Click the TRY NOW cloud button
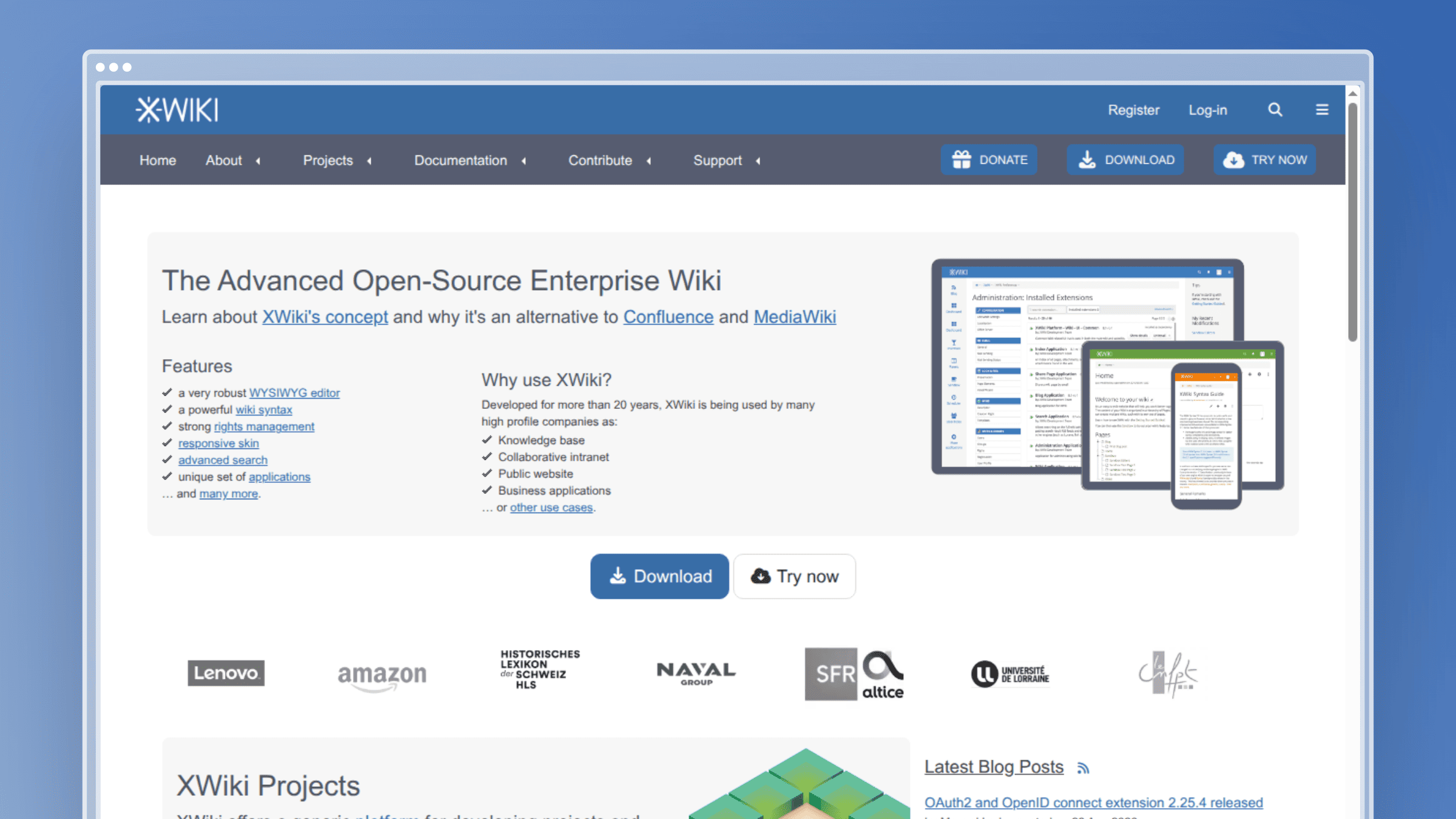This screenshot has width=1456, height=819. point(1264,160)
